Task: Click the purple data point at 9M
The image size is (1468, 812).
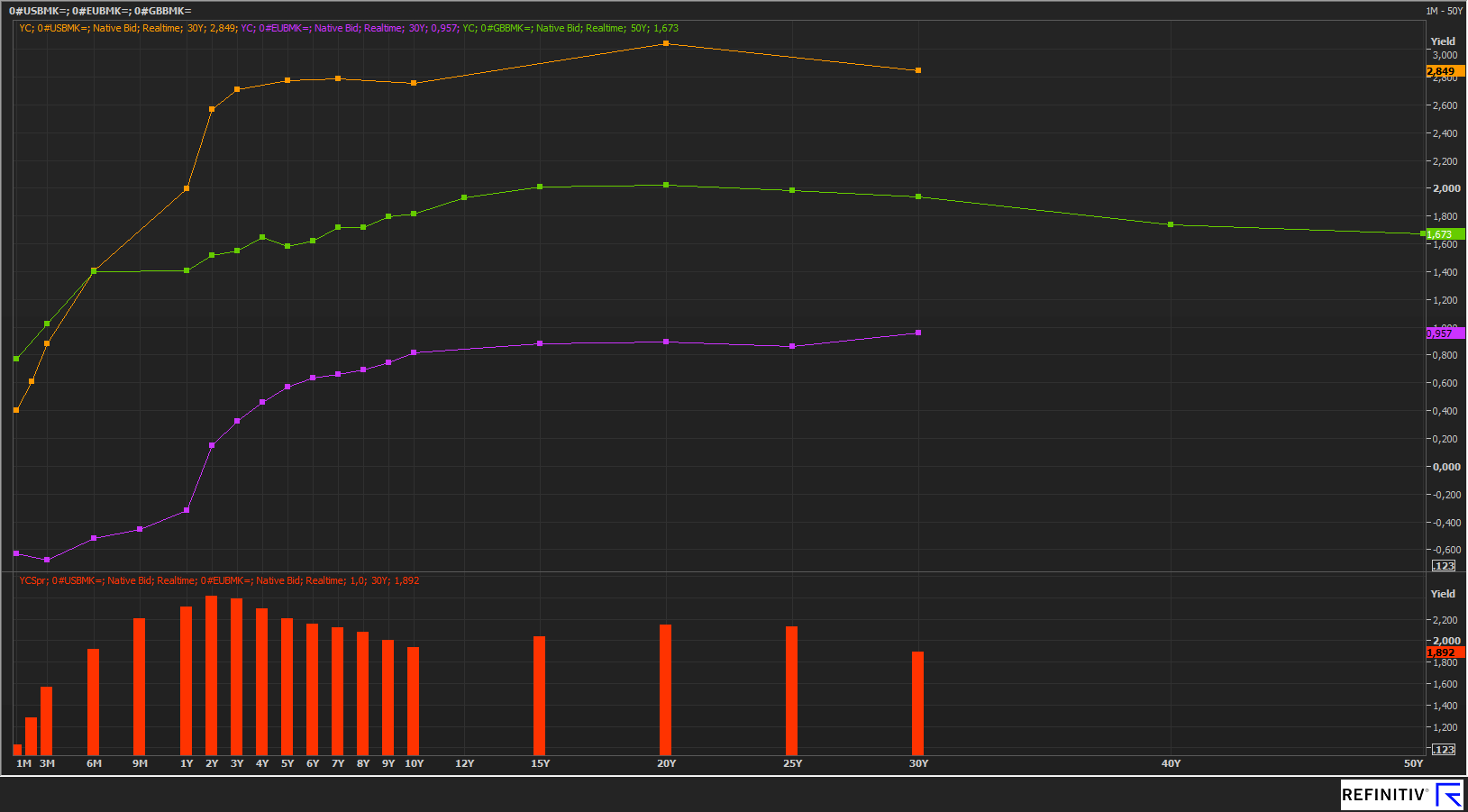Action: 140,529
